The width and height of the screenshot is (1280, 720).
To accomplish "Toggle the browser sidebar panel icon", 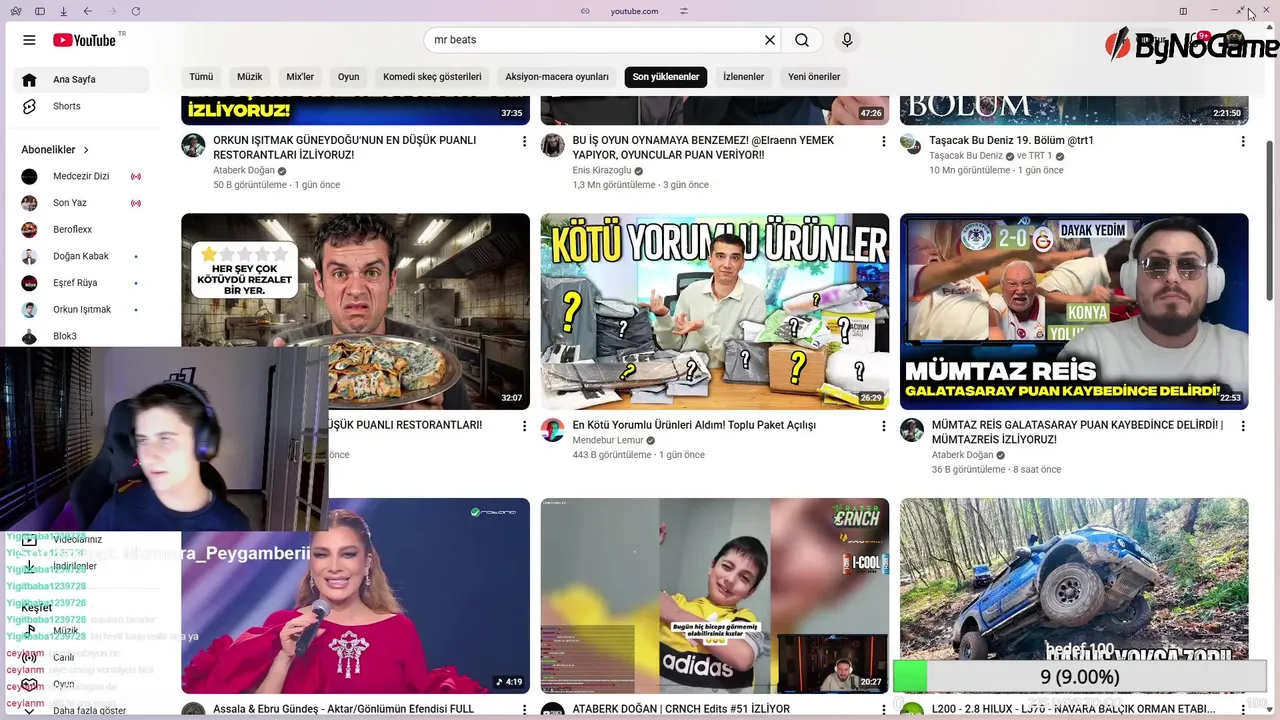I will (40, 11).
